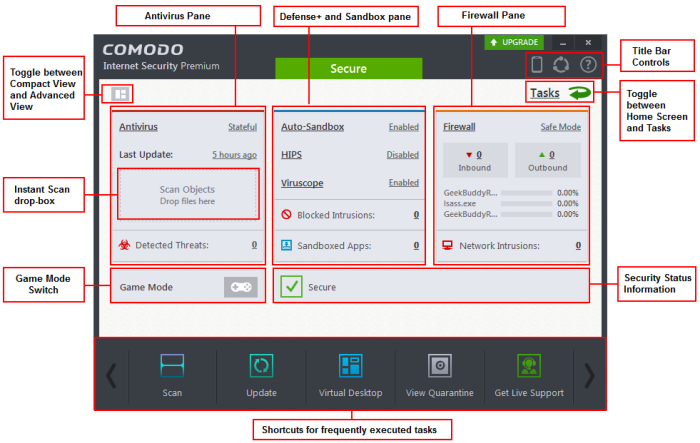Show next shortcuts with right chevron
The image size is (700, 443).
pyautogui.click(x=590, y=376)
